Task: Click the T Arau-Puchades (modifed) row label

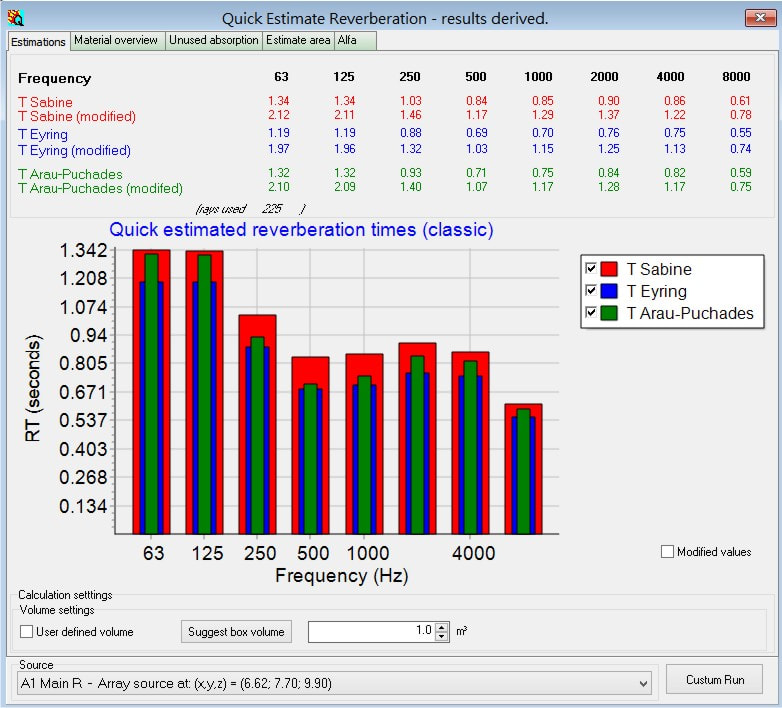Action: point(100,188)
